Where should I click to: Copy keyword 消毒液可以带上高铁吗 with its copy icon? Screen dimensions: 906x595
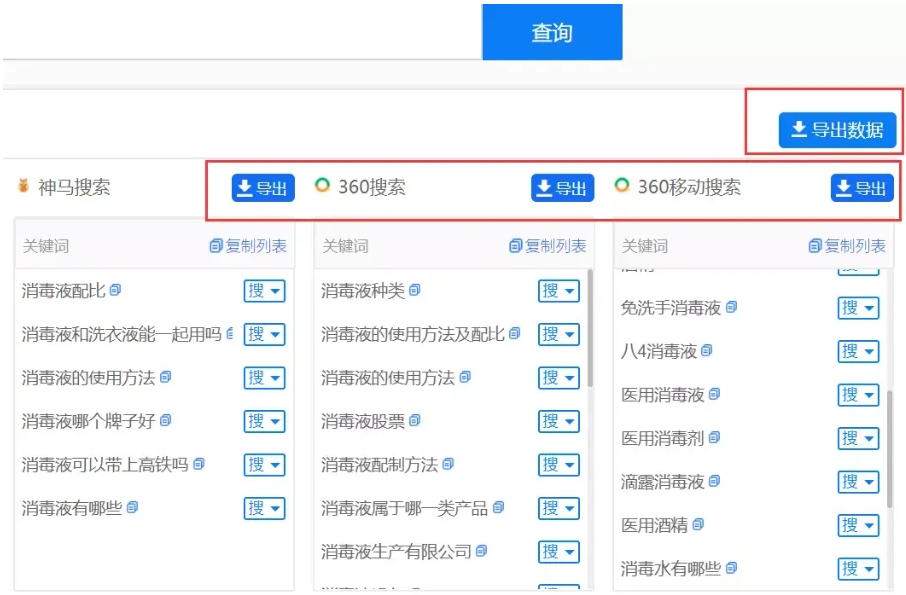pyautogui.click(x=199, y=463)
